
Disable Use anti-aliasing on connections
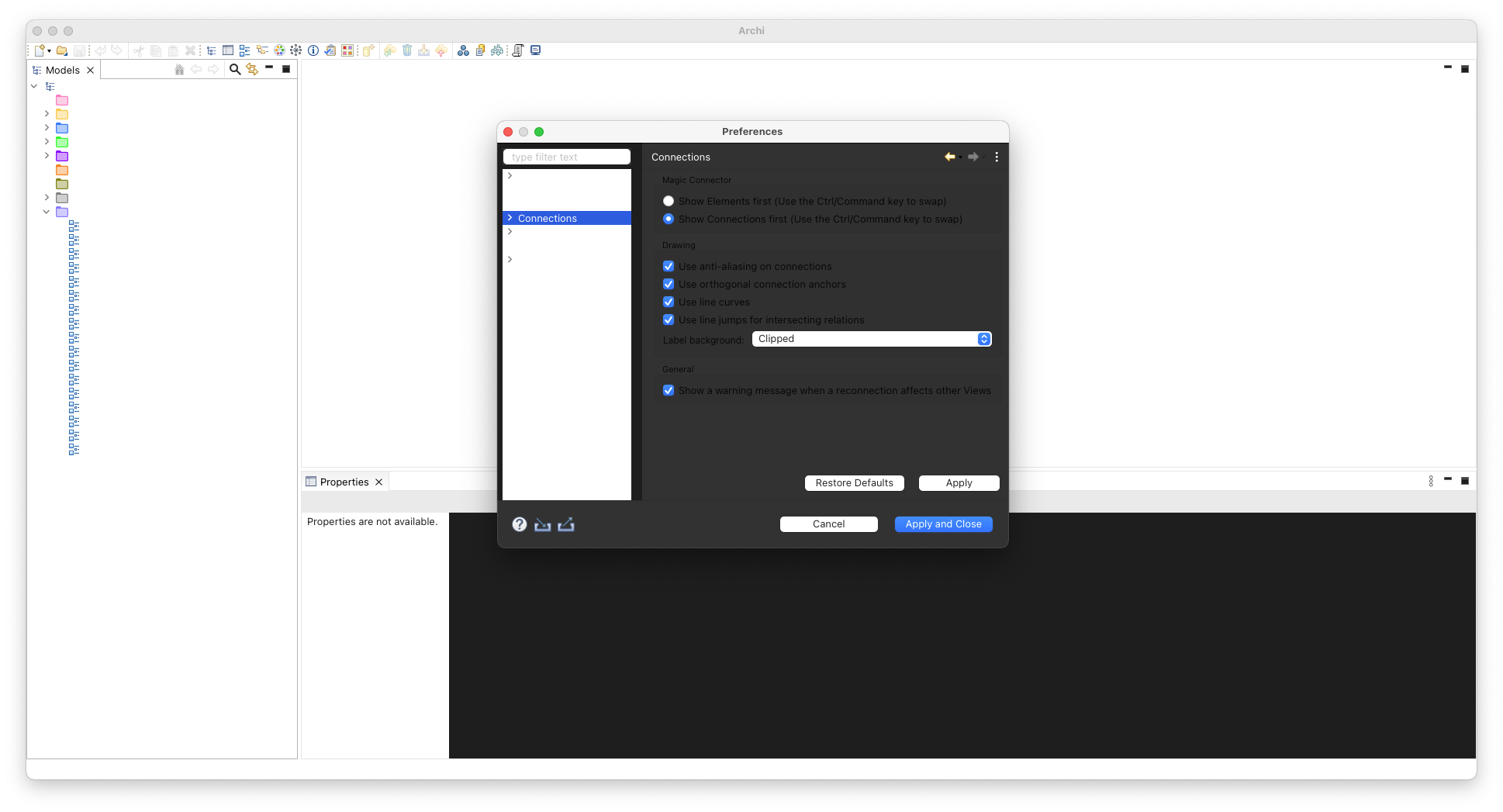(x=669, y=267)
